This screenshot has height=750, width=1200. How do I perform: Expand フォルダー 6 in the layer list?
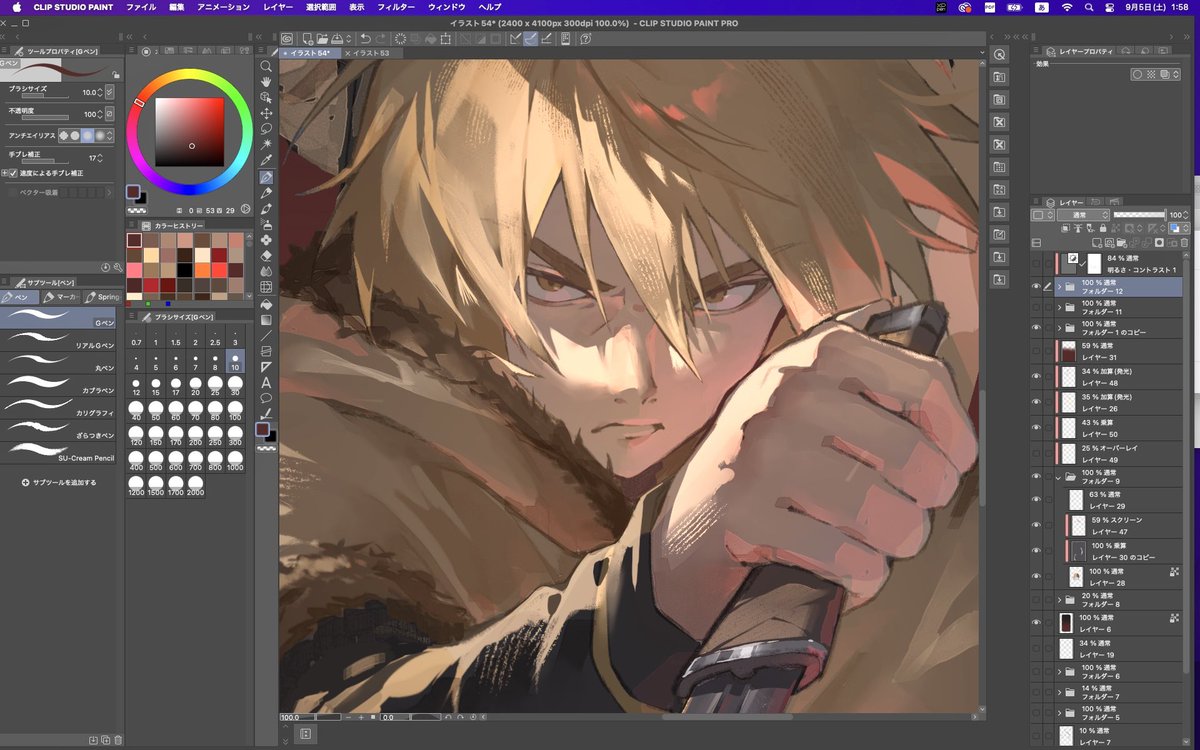(x=1059, y=671)
